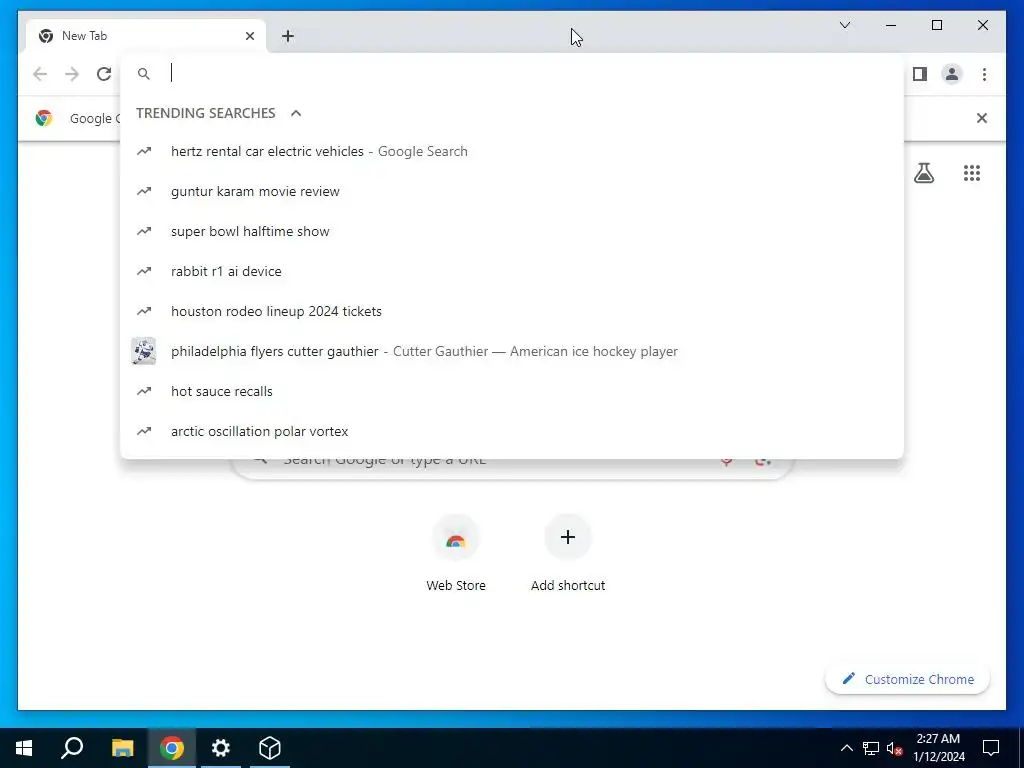Click the Add shortcut button
Screen dimensions: 1024x768
(568, 554)
